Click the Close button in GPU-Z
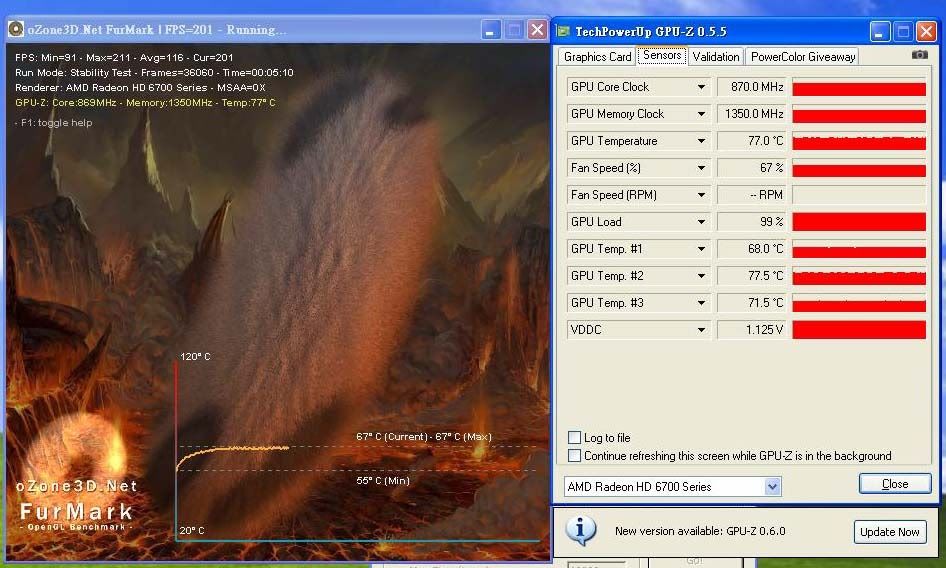946x568 pixels. click(895, 483)
